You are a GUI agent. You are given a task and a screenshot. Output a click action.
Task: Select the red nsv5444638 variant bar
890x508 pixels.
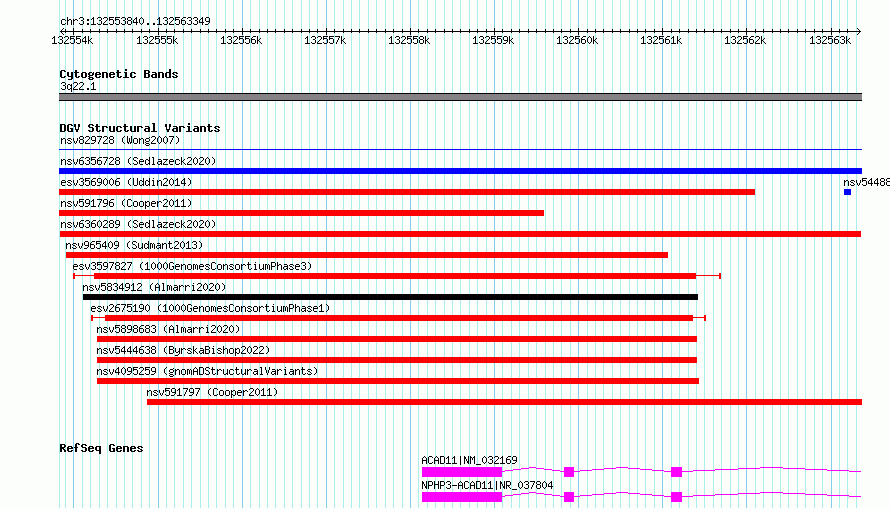click(397, 360)
